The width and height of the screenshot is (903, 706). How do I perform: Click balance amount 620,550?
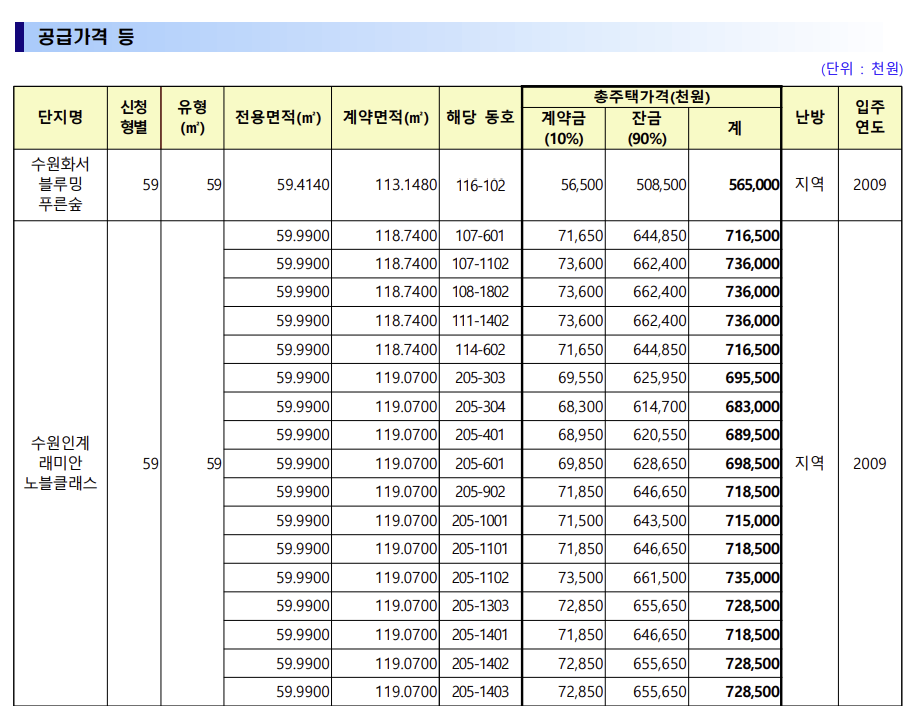[x=659, y=435]
